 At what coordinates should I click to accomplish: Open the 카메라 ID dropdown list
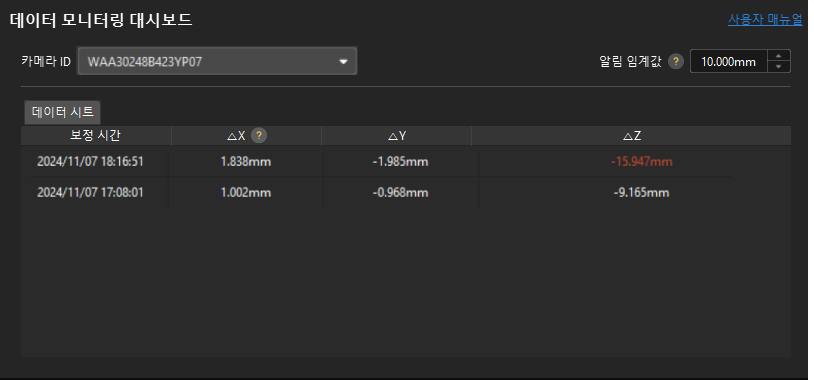218,61
